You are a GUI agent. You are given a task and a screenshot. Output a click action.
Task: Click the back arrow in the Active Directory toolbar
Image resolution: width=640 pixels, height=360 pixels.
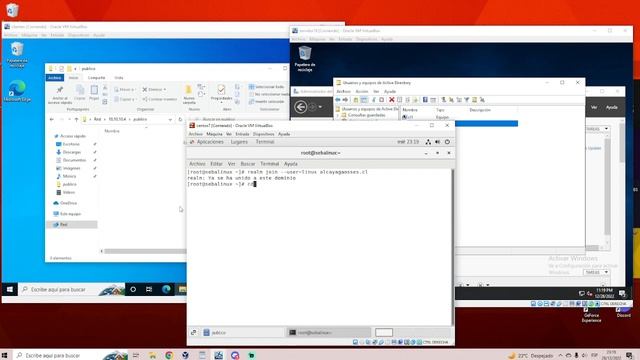(338, 100)
